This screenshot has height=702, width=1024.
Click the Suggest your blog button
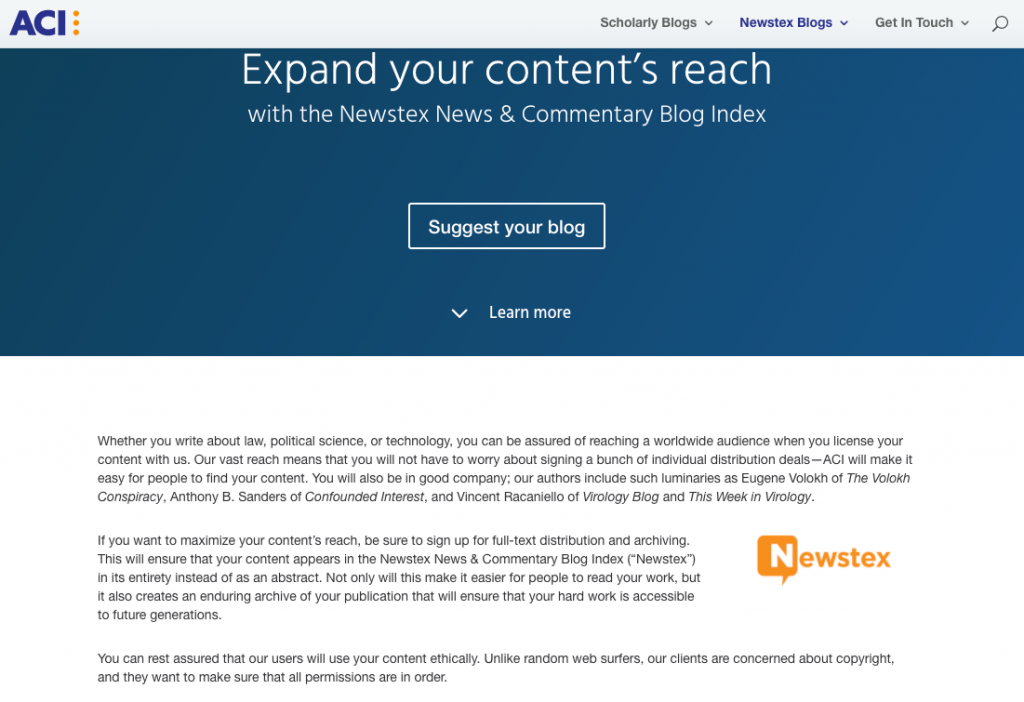click(x=507, y=226)
